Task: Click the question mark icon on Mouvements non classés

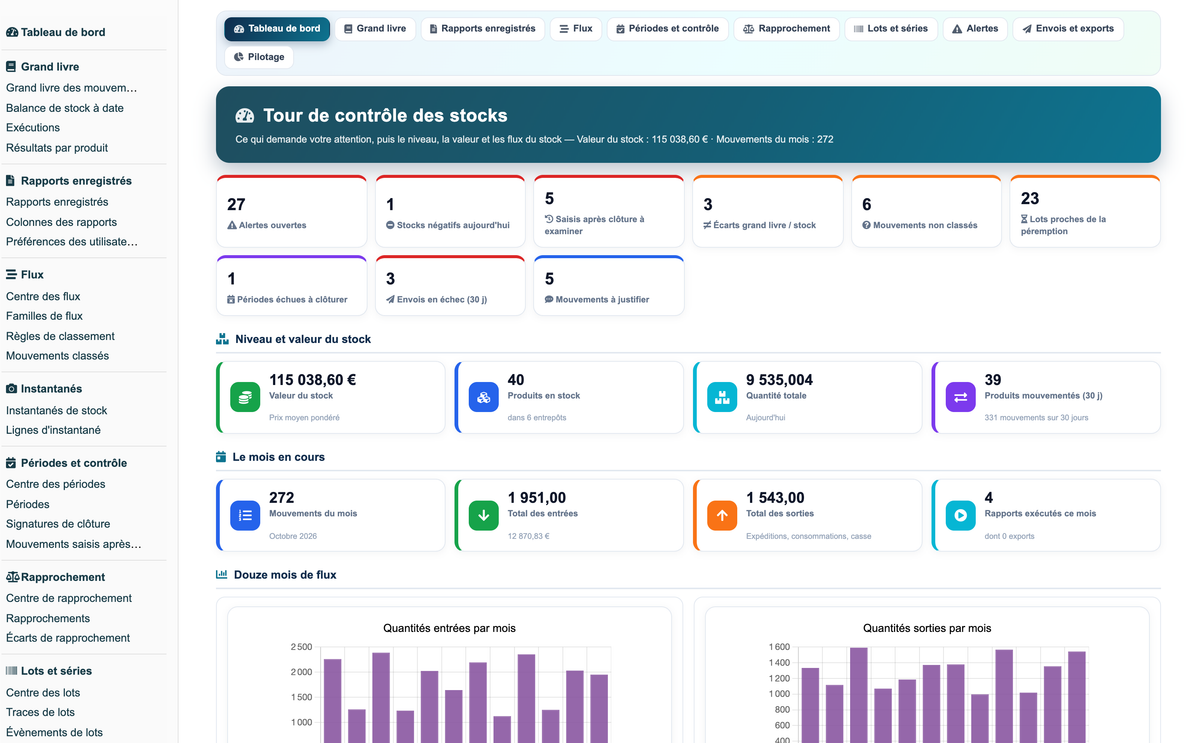Action: click(x=866, y=225)
